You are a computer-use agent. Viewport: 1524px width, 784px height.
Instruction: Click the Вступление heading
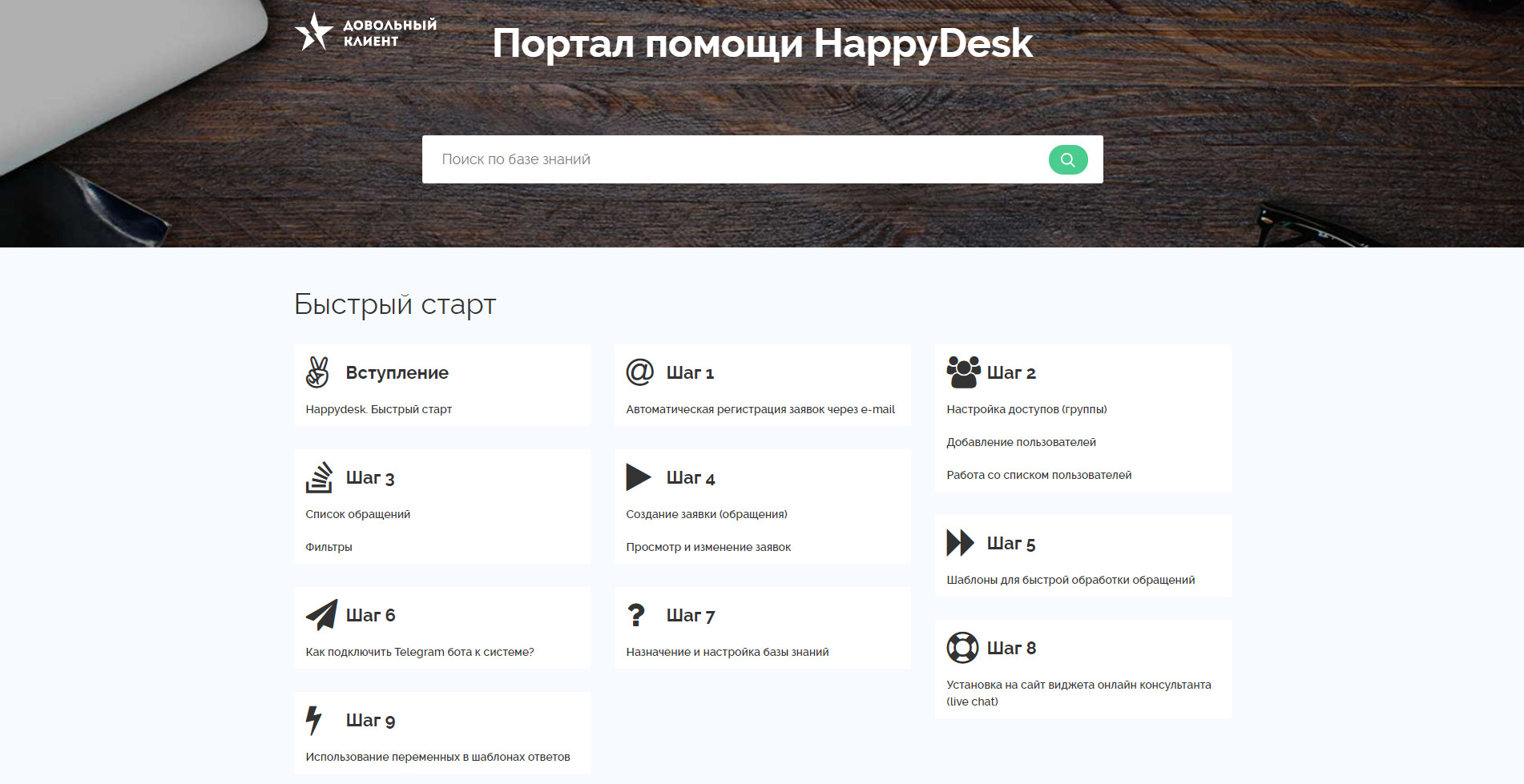pyautogui.click(x=397, y=372)
